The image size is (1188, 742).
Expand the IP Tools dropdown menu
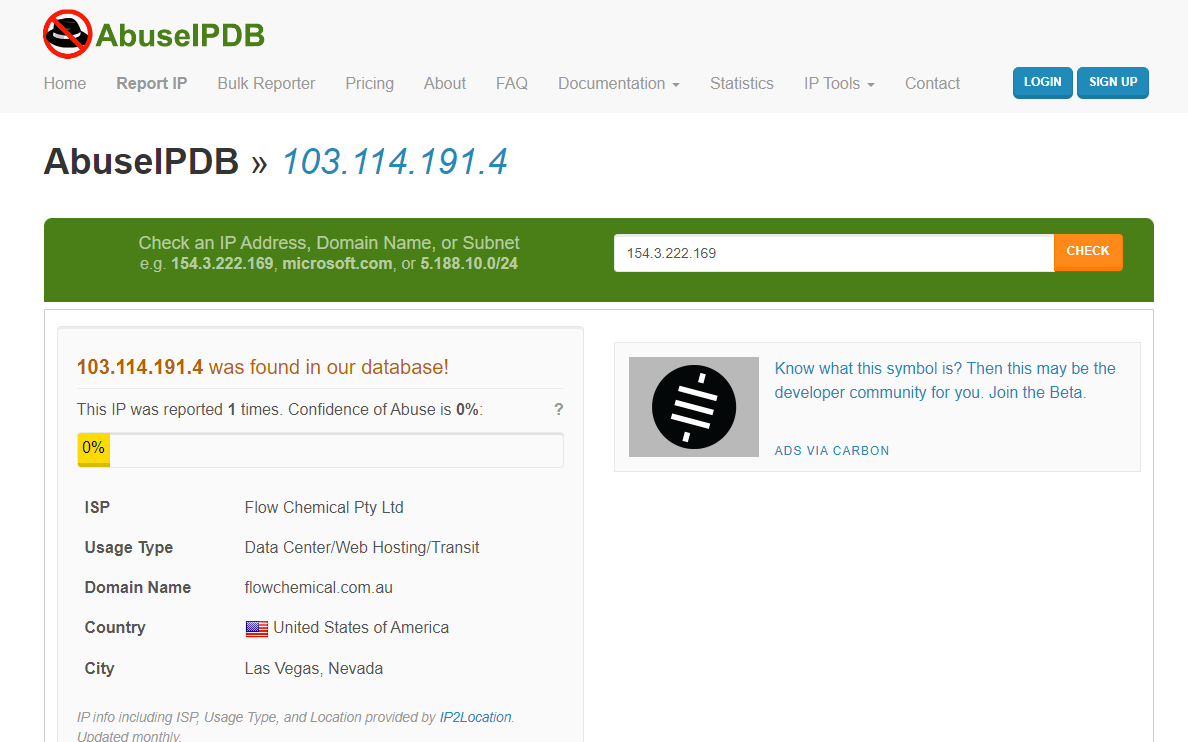[x=839, y=83]
